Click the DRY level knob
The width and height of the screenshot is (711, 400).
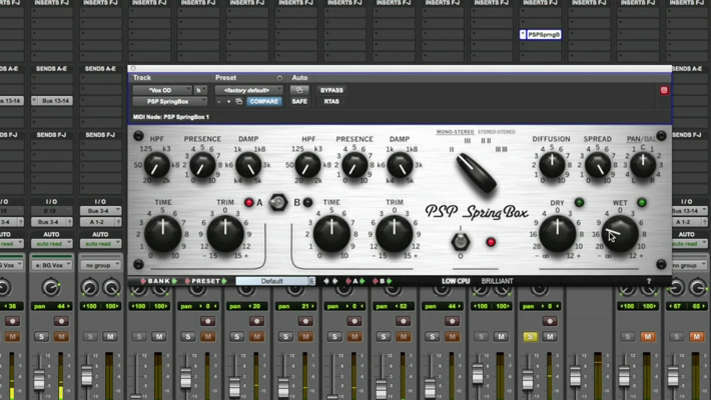click(x=557, y=234)
